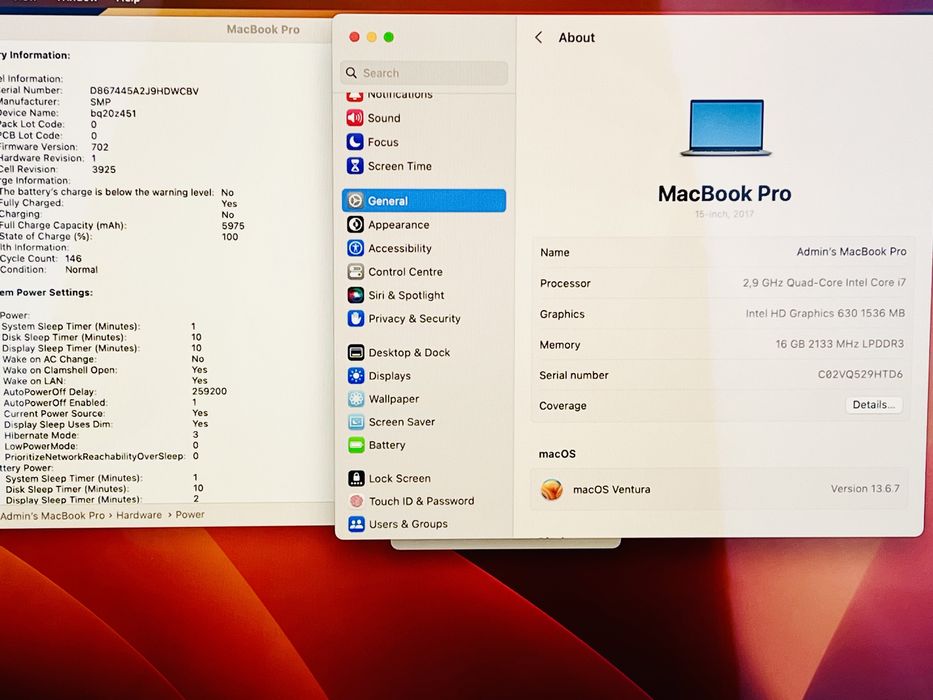Screen dimensions: 933x700
Task: Click serial number 'C02VQ529HTD6'
Action: [860, 374]
